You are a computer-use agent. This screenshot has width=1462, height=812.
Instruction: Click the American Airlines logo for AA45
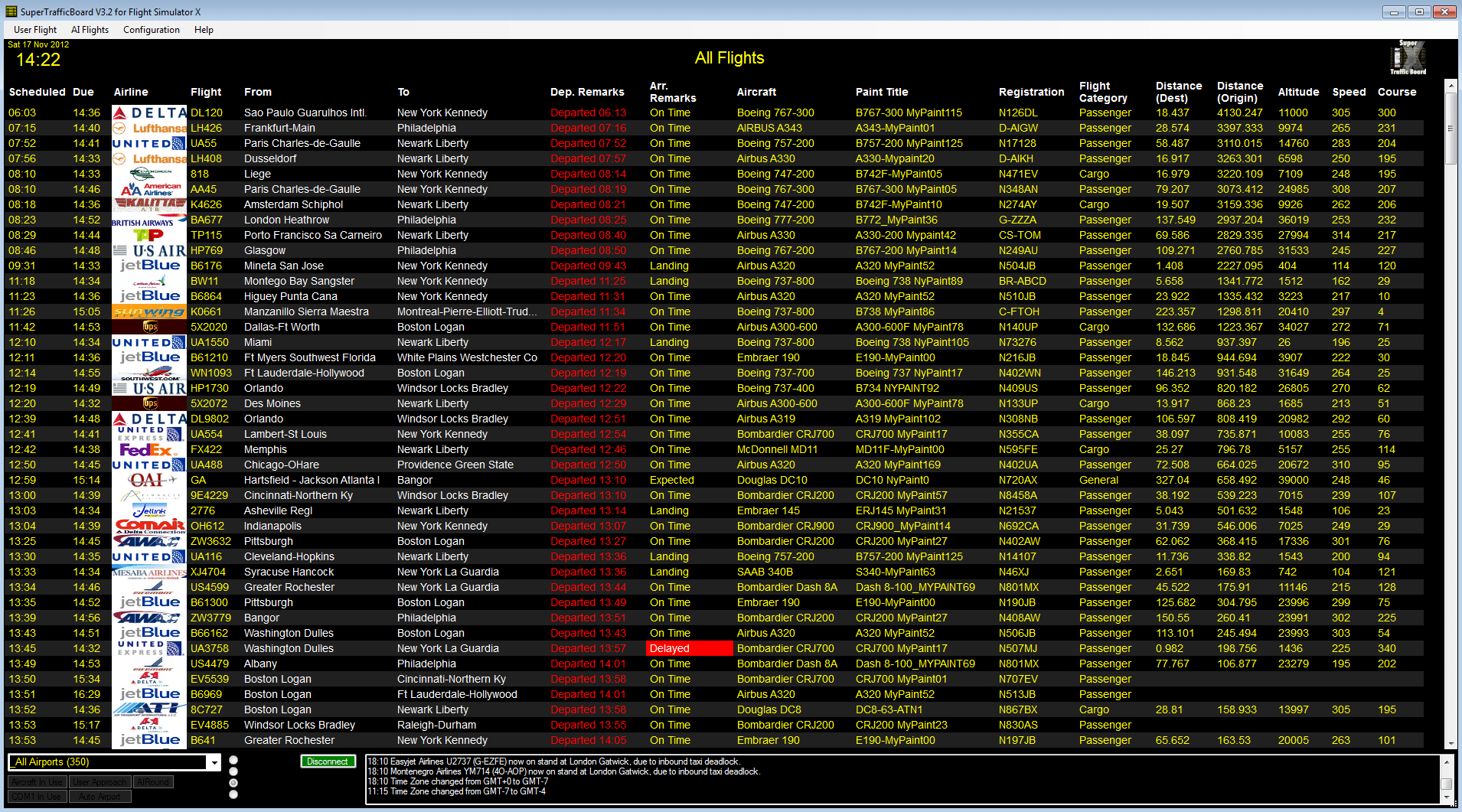tap(149, 189)
